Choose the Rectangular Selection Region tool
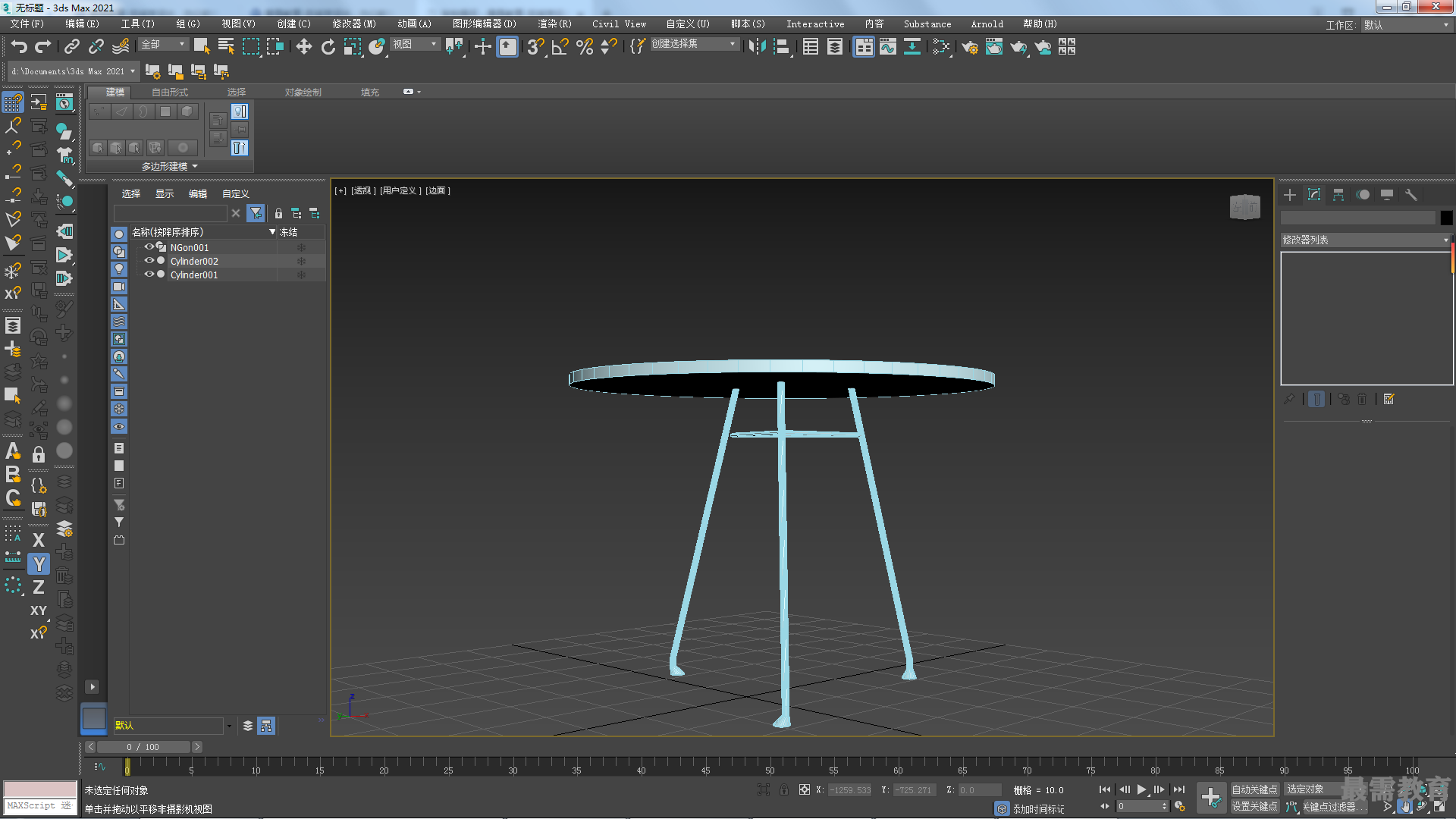1456x819 pixels. [x=250, y=47]
